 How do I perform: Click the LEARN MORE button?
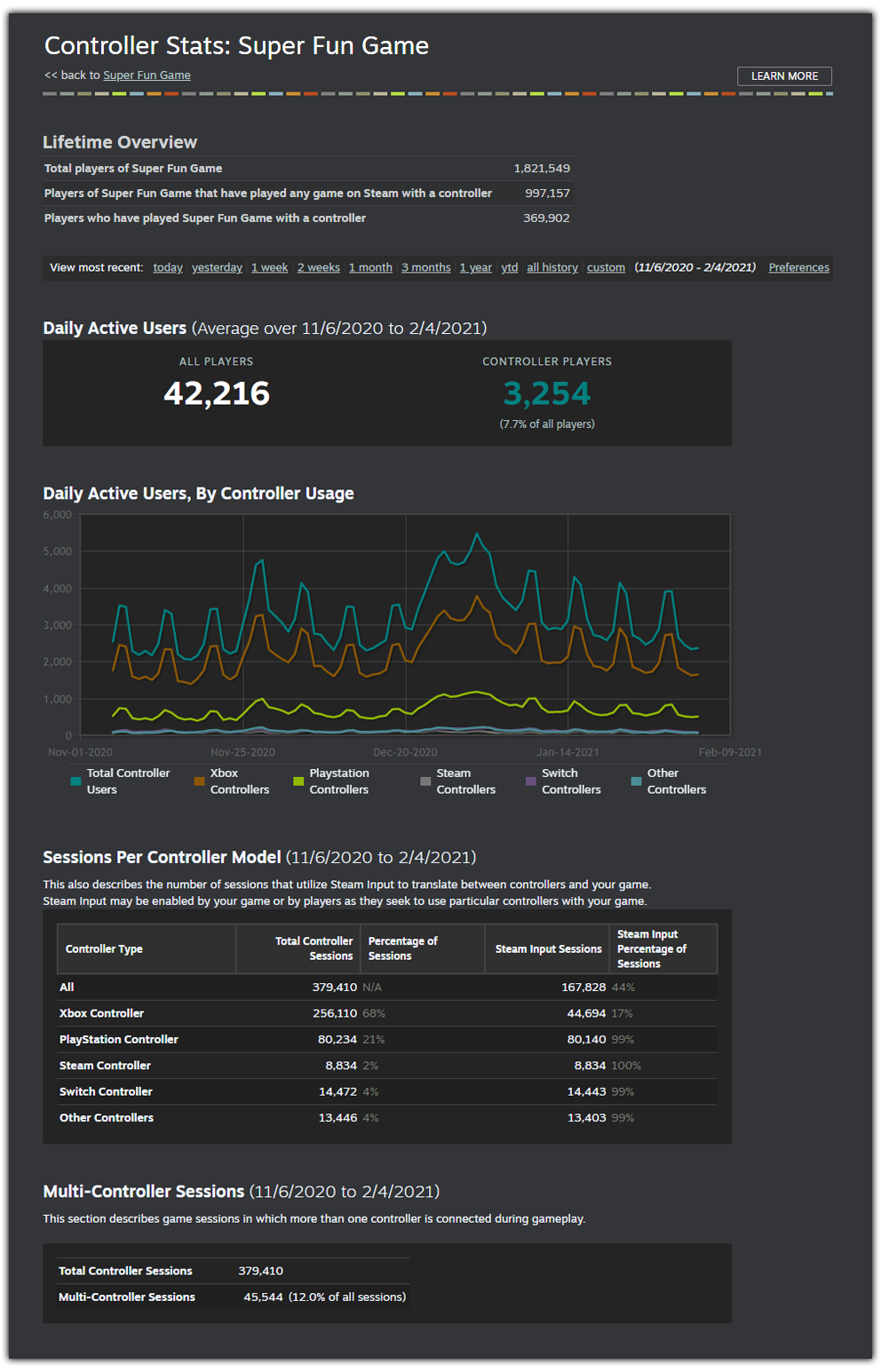(x=784, y=76)
